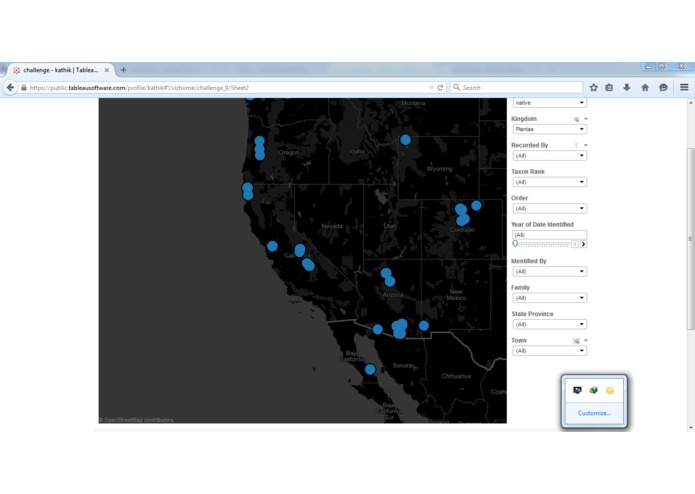Click the Town filter relevant-values icon
Viewport: 695px width, 494px height.
[x=576, y=341]
